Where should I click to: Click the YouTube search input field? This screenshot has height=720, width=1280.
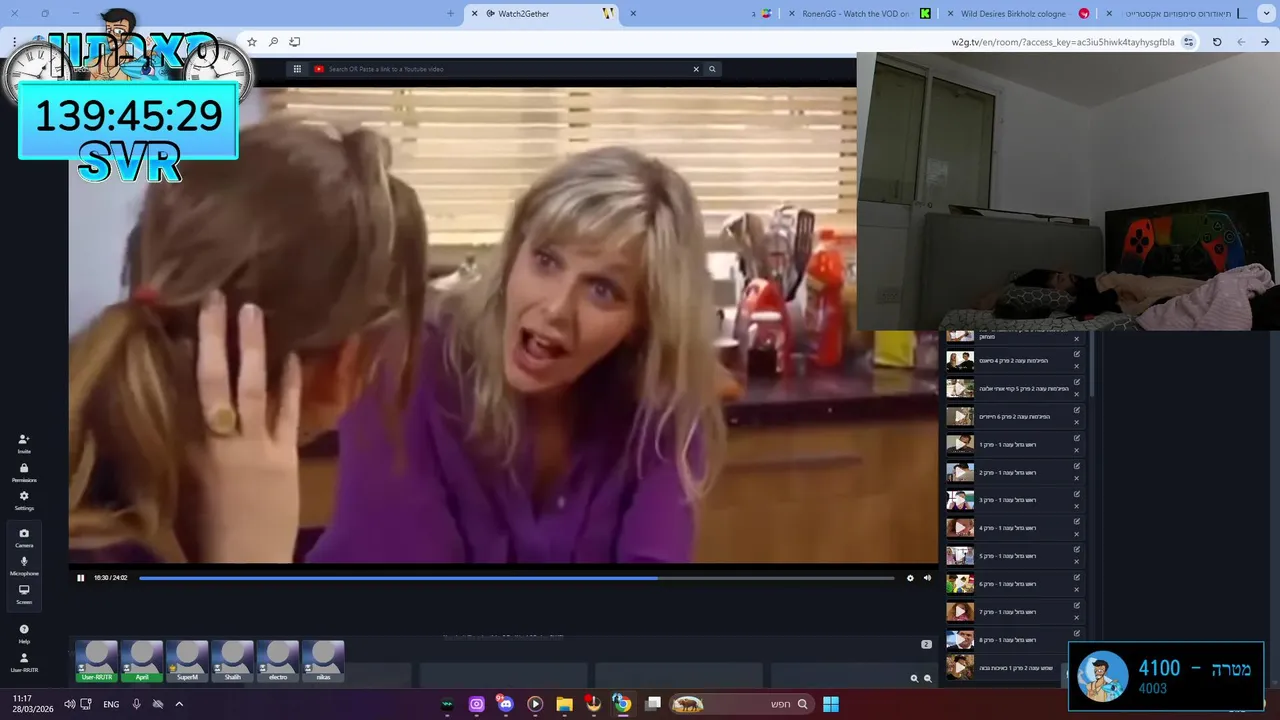click(x=506, y=69)
